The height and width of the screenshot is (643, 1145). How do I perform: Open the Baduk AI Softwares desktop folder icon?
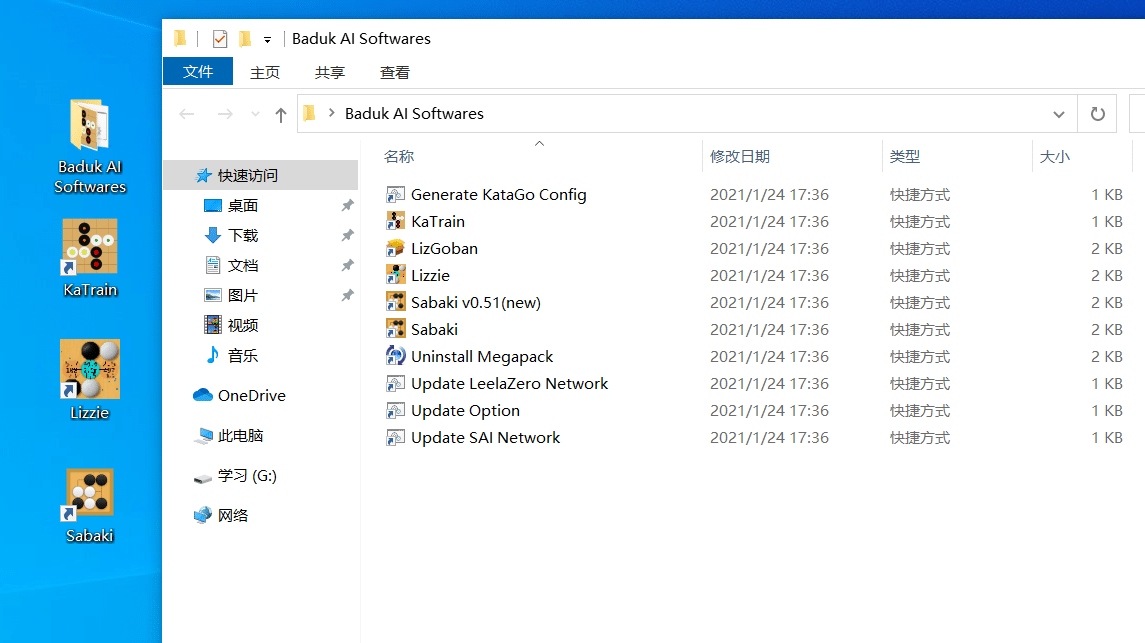(90, 126)
